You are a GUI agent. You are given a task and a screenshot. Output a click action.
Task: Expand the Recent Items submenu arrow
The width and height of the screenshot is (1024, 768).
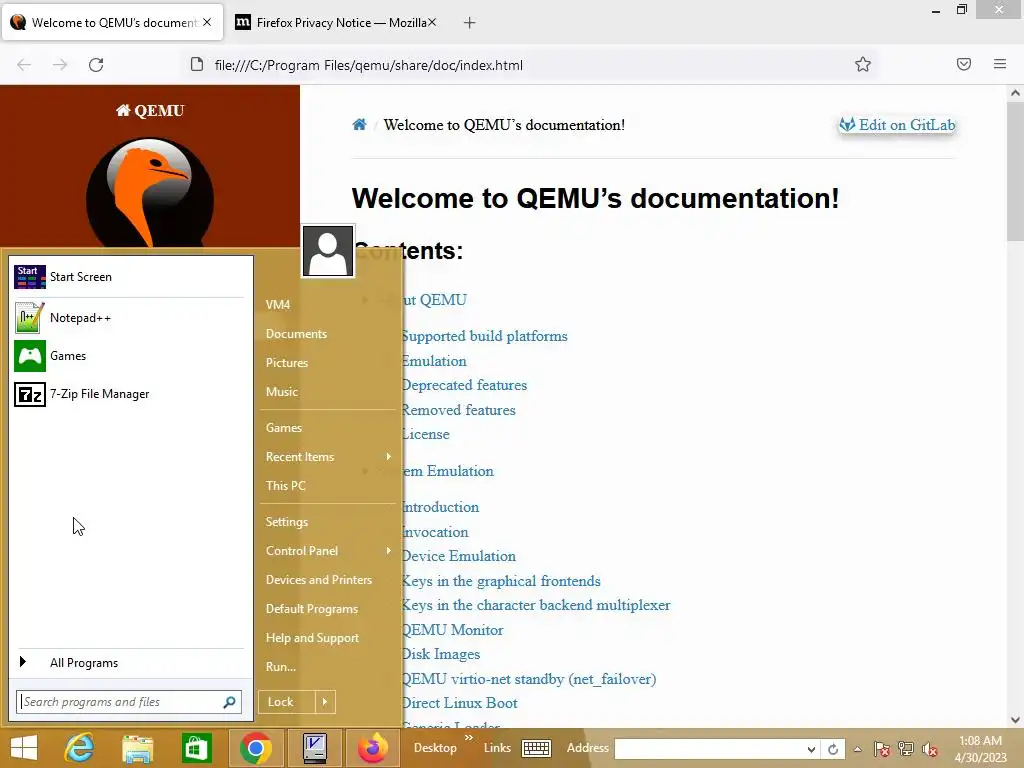point(389,456)
